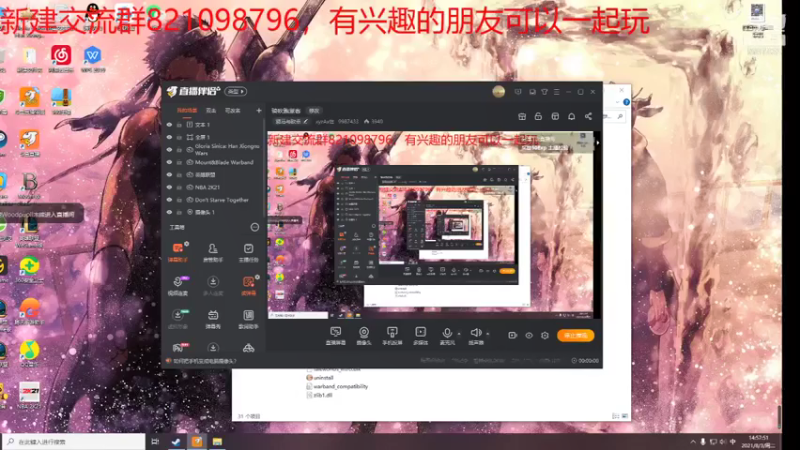This screenshot has width=800, height=450.
Task: Open the microphone link tool in the toolbox
Action: coord(178,286)
